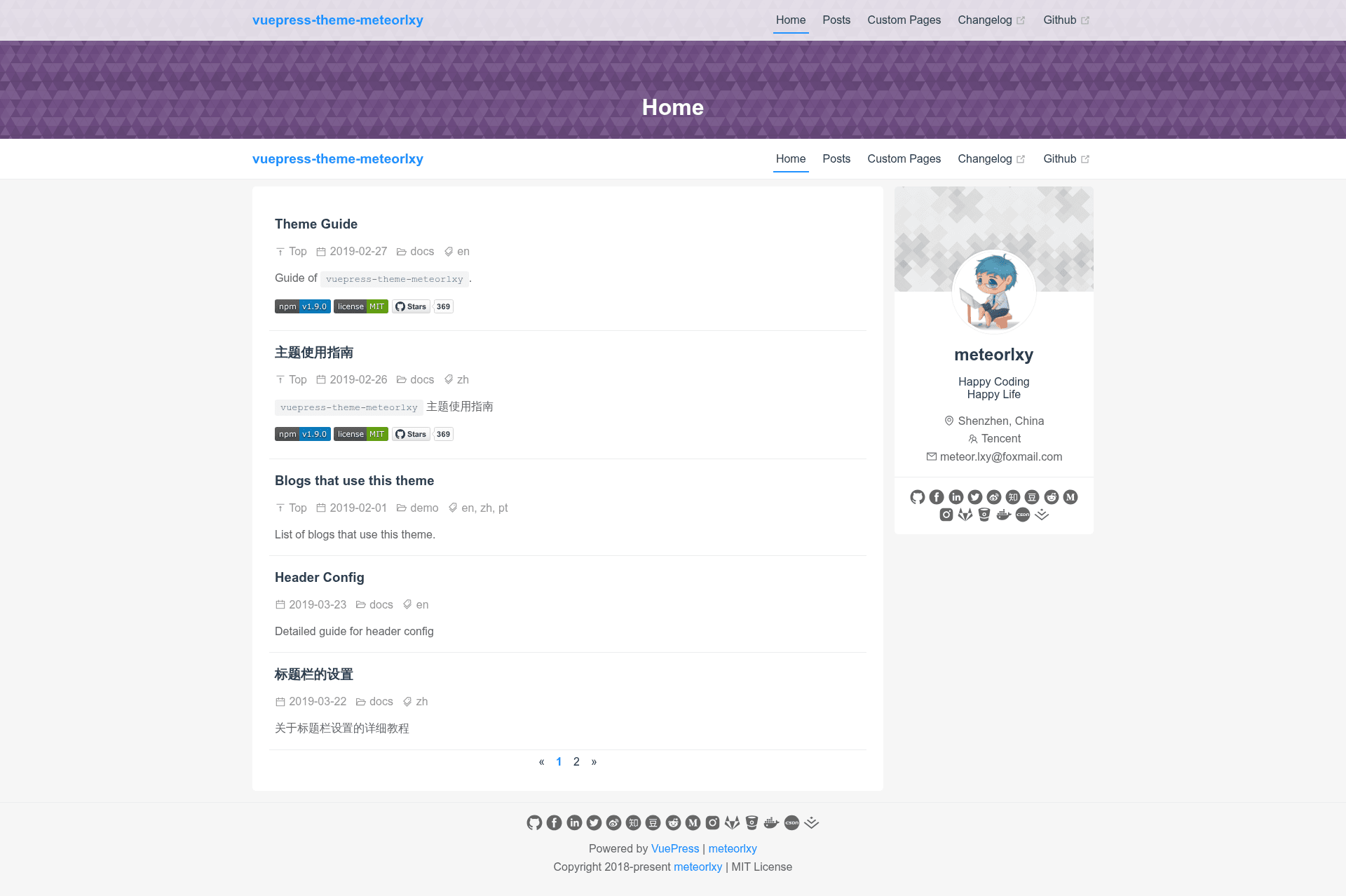Open Facebook icon in the profile card
The height and width of the screenshot is (896, 1346).
pyautogui.click(x=937, y=497)
